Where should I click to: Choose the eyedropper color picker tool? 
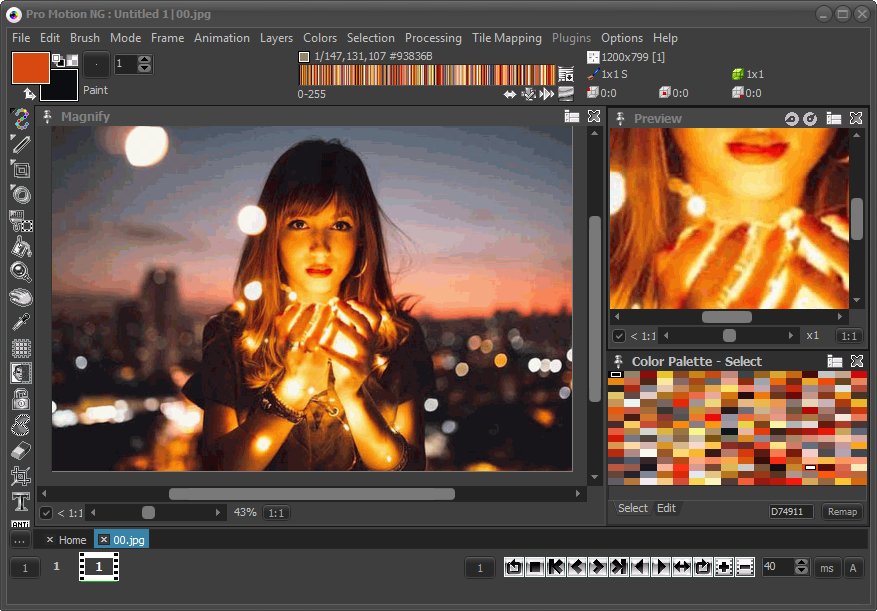tap(20, 322)
